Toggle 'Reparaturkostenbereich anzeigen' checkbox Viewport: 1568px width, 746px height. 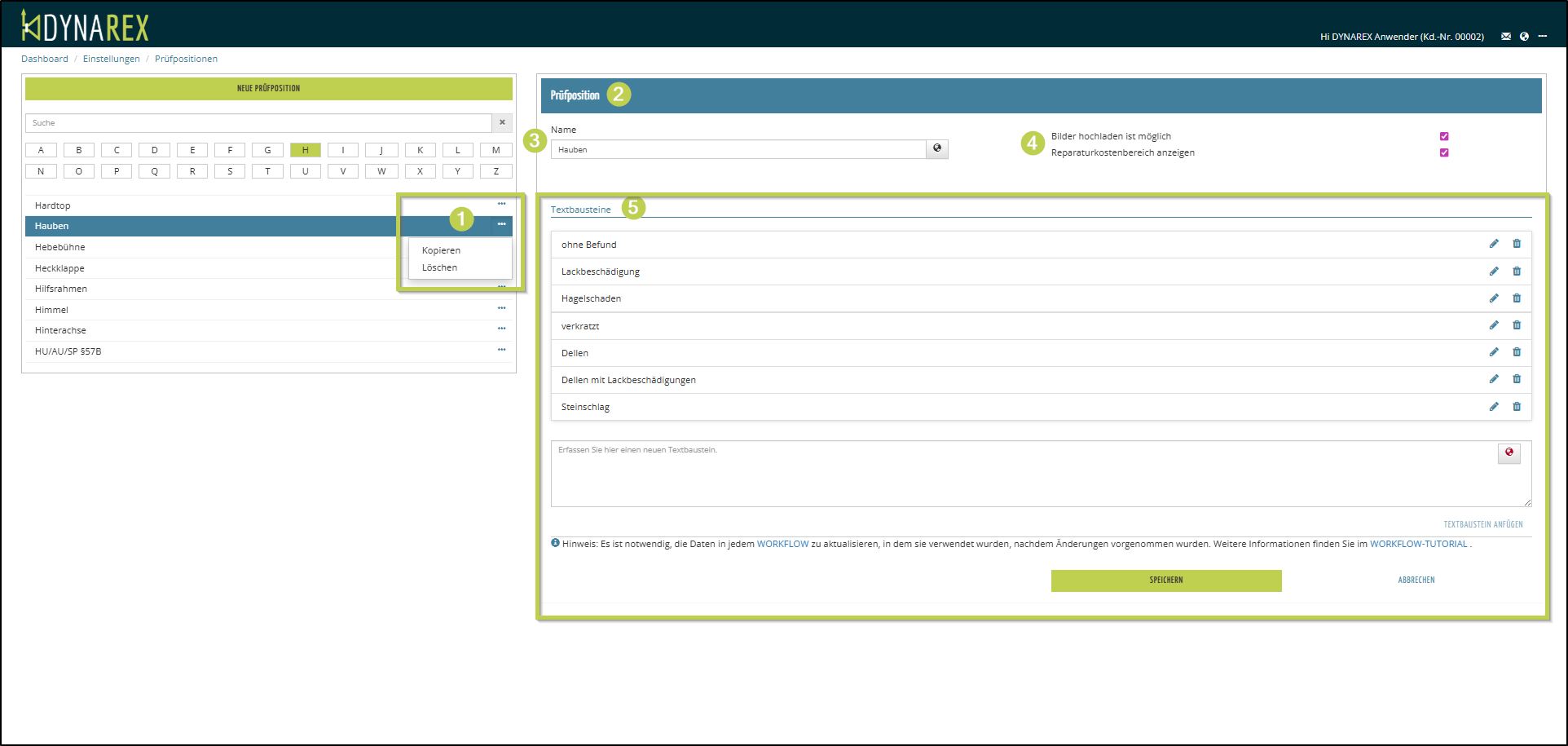coord(1444,152)
